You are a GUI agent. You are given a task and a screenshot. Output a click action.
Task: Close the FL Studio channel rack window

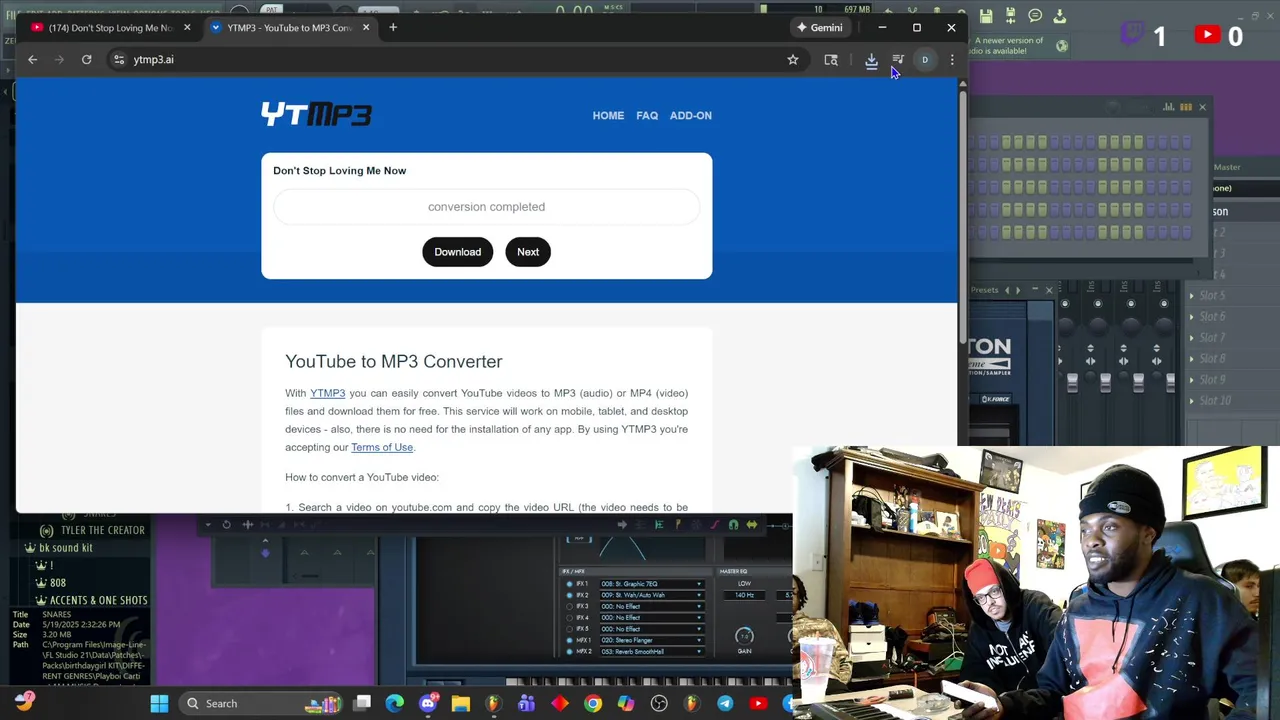coord(1202,107)
